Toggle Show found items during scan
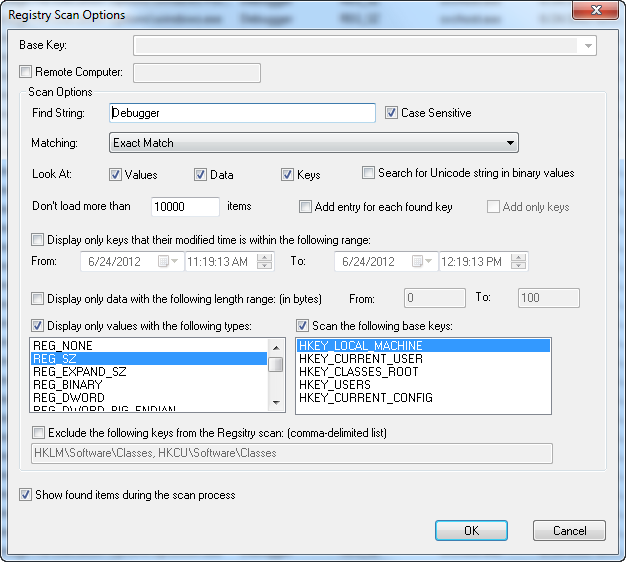Image resolution: width=626 pixels, height=562 pixels. [x=26, y=495]
